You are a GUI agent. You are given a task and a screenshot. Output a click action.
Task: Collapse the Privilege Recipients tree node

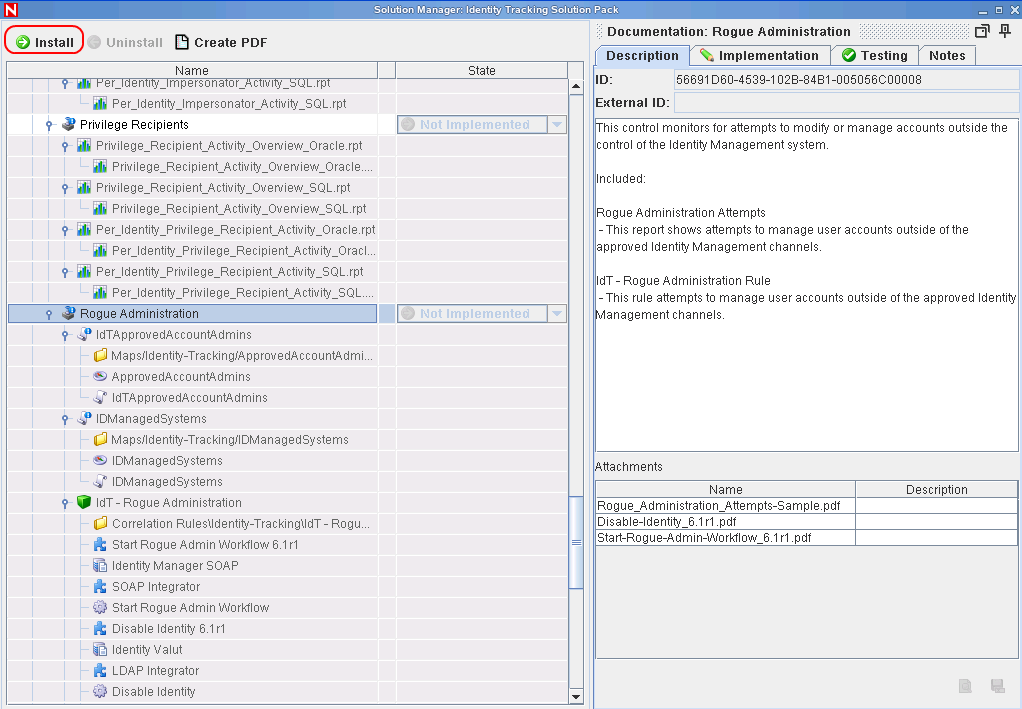pos(49,125)
